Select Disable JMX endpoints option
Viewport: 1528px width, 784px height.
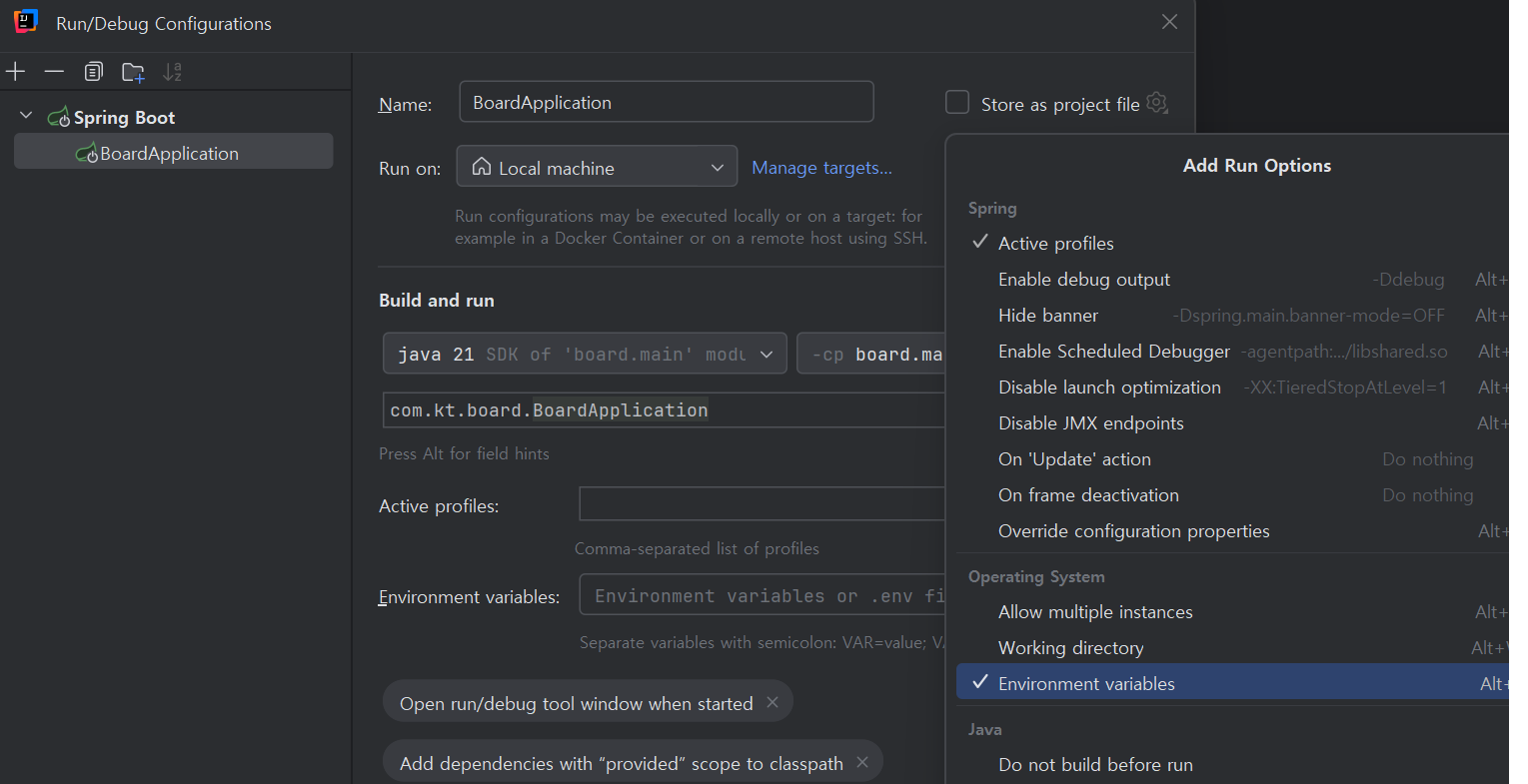pos(1232,423)
